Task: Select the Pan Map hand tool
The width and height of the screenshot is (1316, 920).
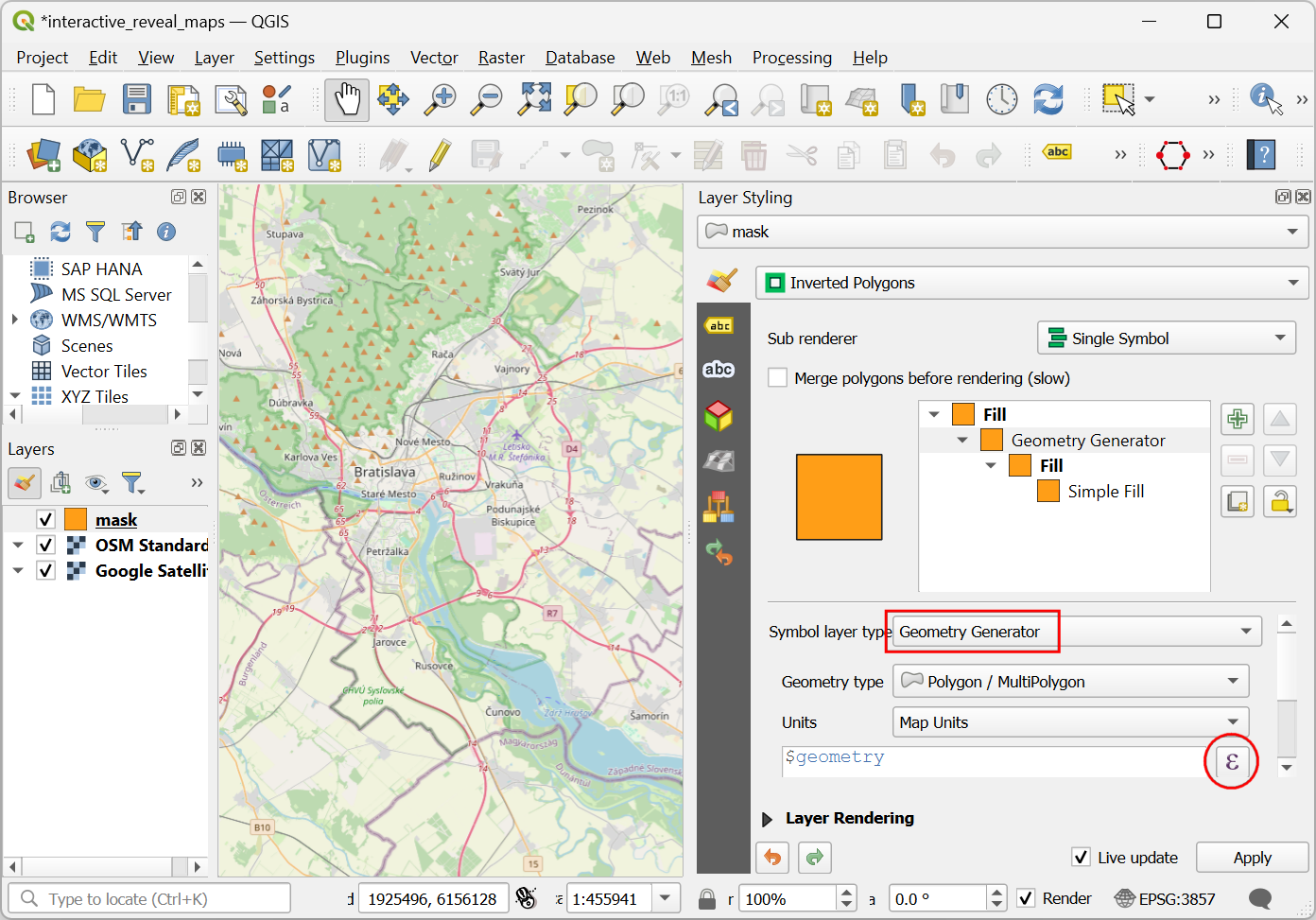Action: (x=347, y=99)
